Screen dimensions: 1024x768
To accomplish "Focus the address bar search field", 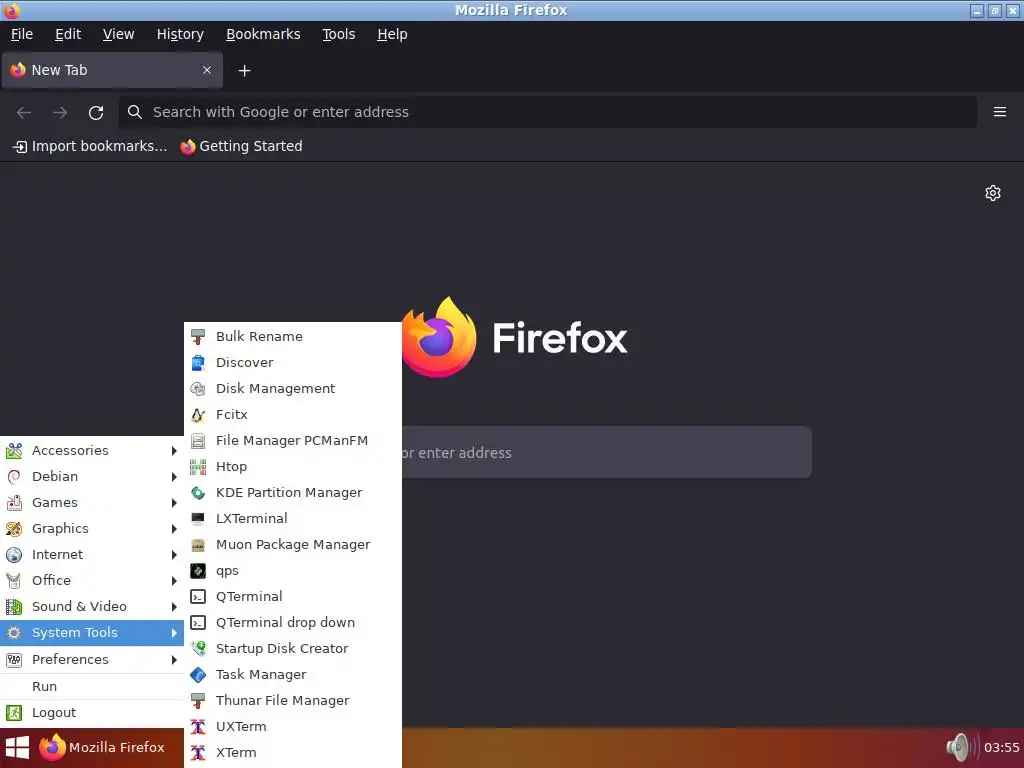I will [547, 112].
